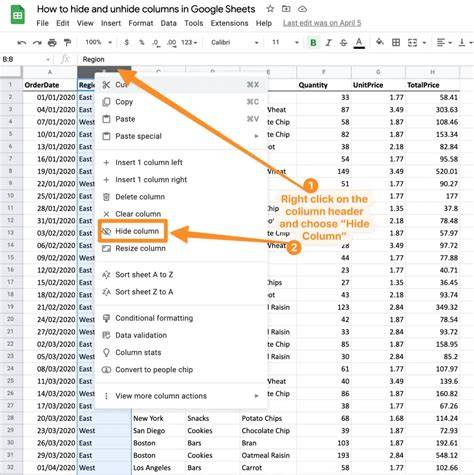The image size is (474, 475).
Task: Open the Data menu
Action: [x=168, y=23]
